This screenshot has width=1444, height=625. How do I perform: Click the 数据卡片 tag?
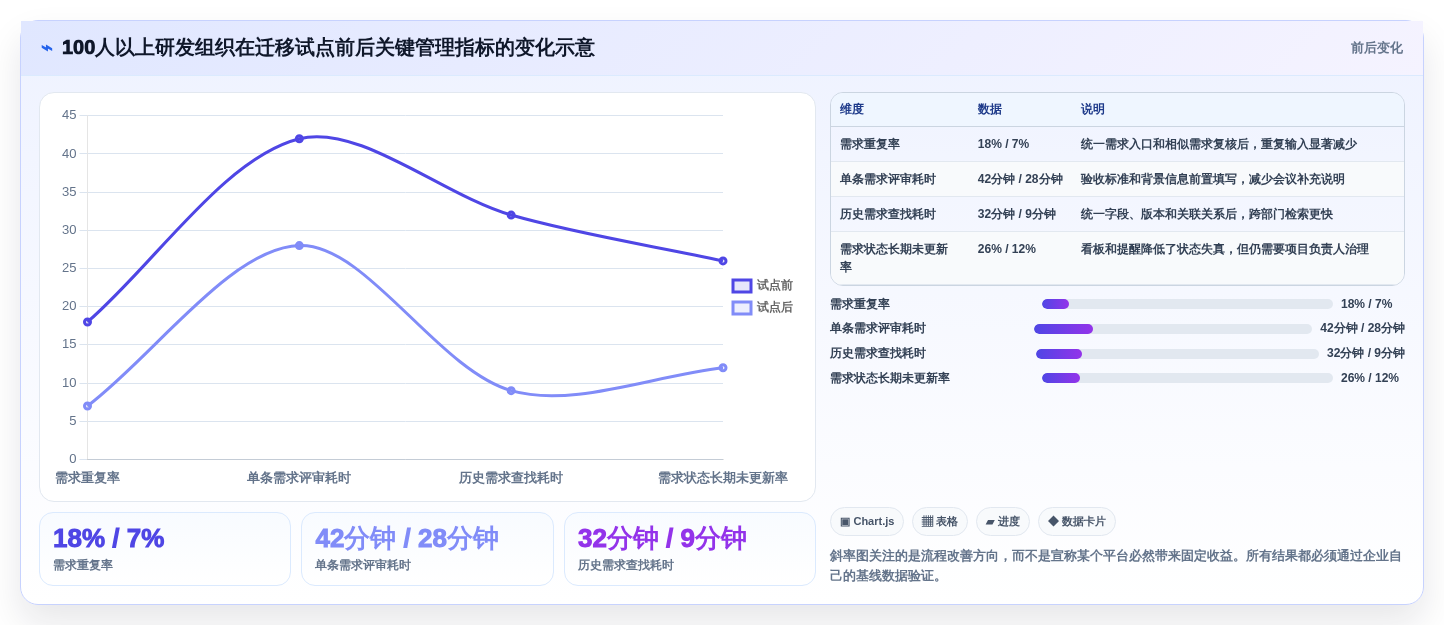pyautogui.click(x=1076, y=521)
